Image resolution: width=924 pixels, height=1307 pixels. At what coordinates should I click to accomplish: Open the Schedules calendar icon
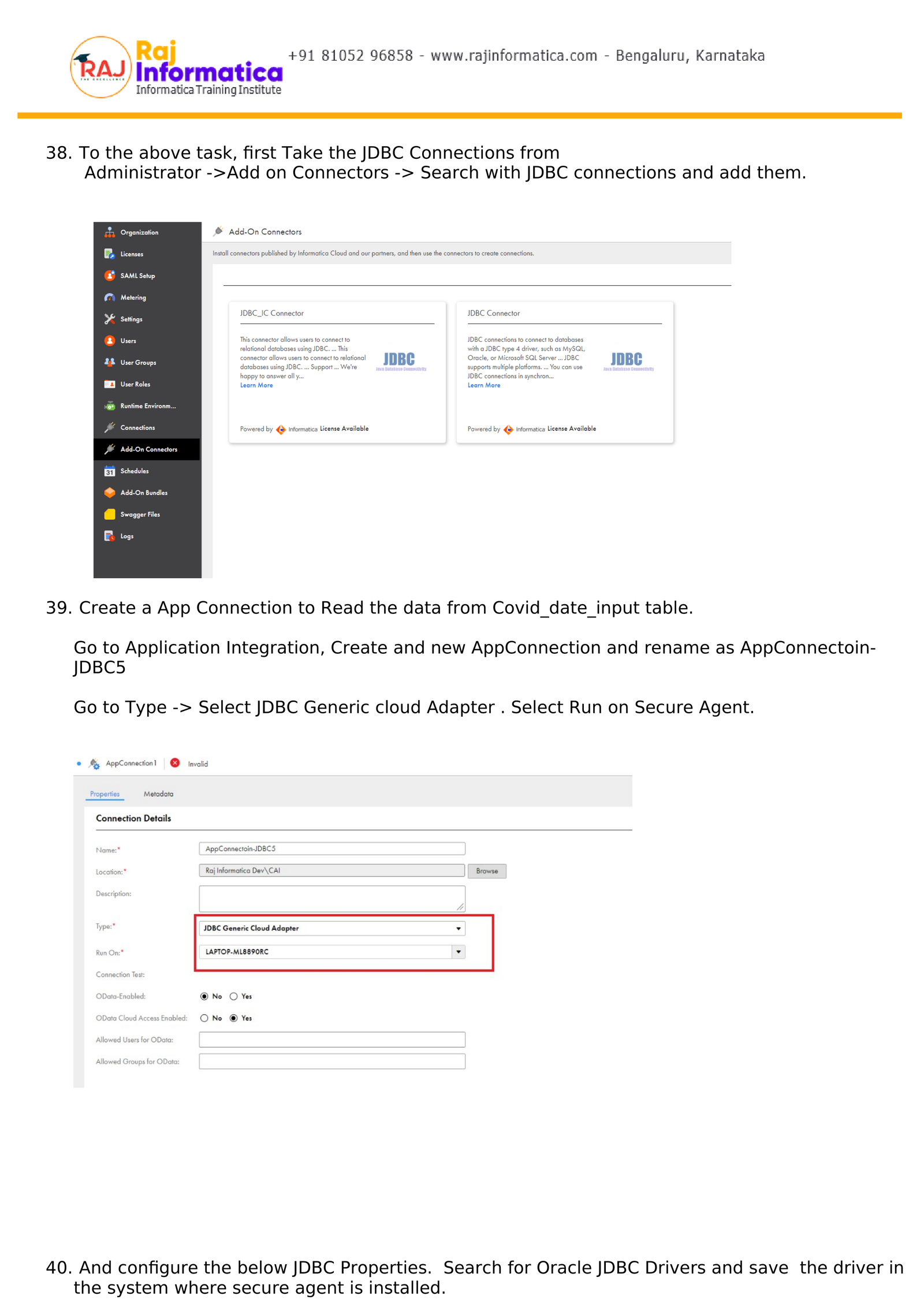[x=109, y=471]
